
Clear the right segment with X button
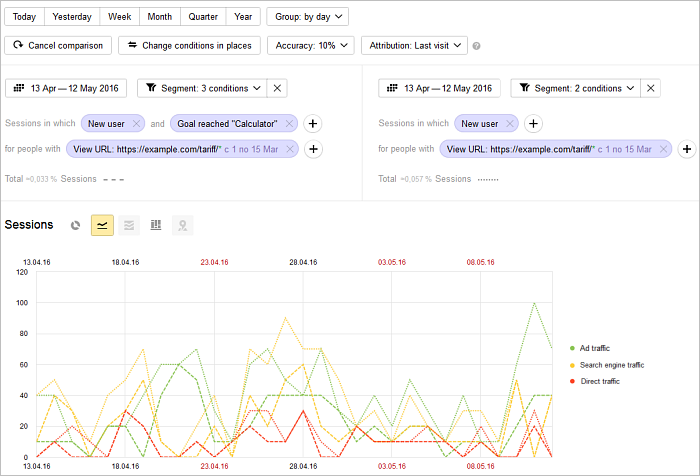[651, 88]
